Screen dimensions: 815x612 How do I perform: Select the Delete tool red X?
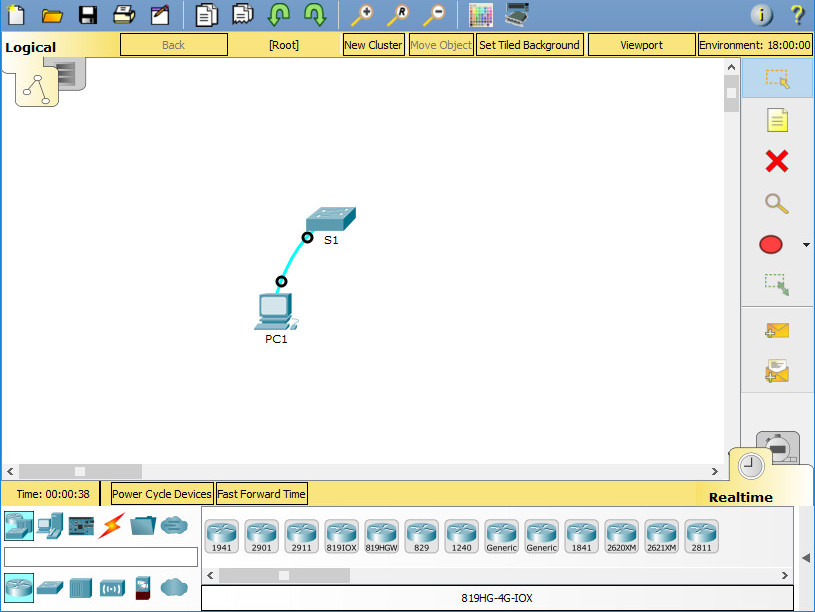(776, 161)
